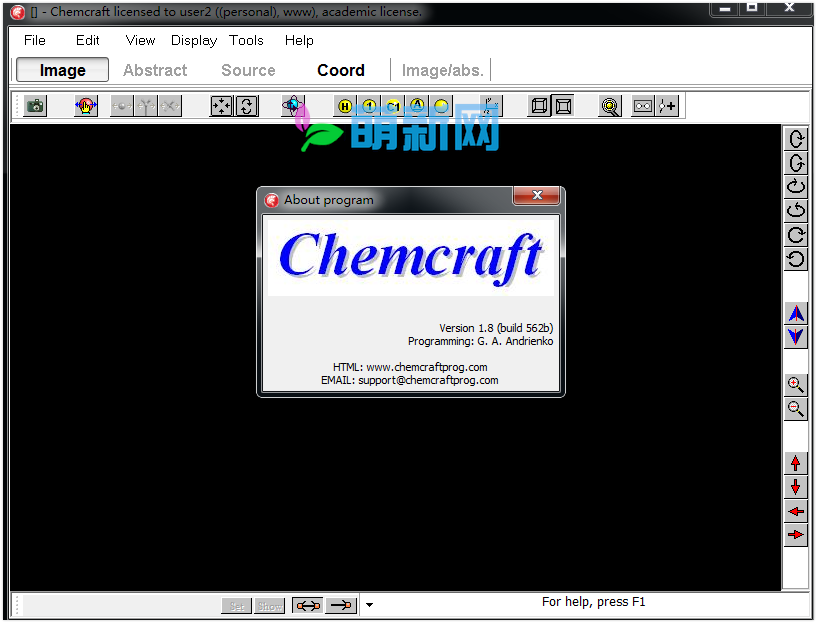Click the add-atom plus icon
This screenshot has width=817, height=623.
pos(667,106)
